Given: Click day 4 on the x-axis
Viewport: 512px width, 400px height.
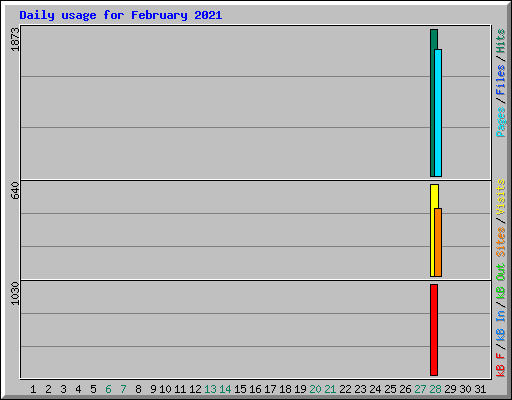Looking at the screenshot, I should [x=78, y=389].
